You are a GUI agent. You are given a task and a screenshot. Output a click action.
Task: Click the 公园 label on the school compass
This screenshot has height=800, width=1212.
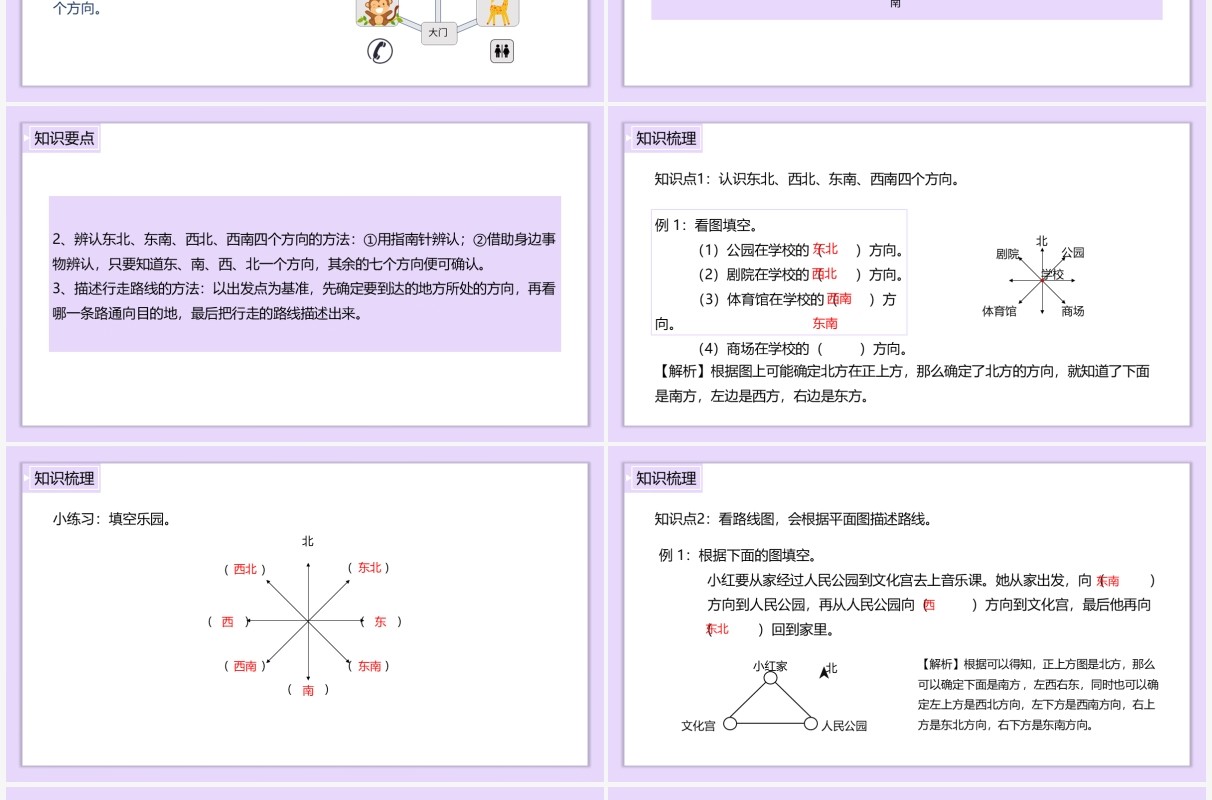tap(1073, 253)
